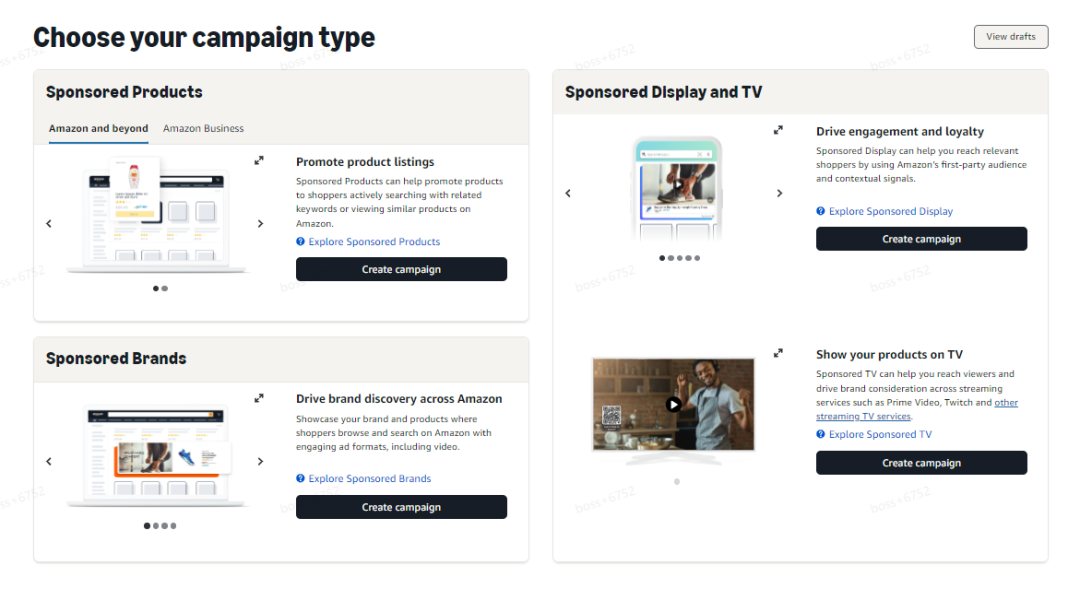The image size is (1080, 589).
Task: Advance the Sponsored Display carousel forward
Action: tap(780, 194)
